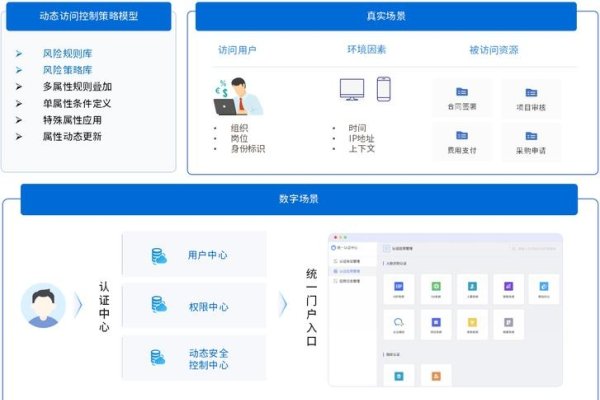Select the 属性动态更新 list item
Image resolution: width=600 pixels, height=400 pixels.
coord(72,137)
